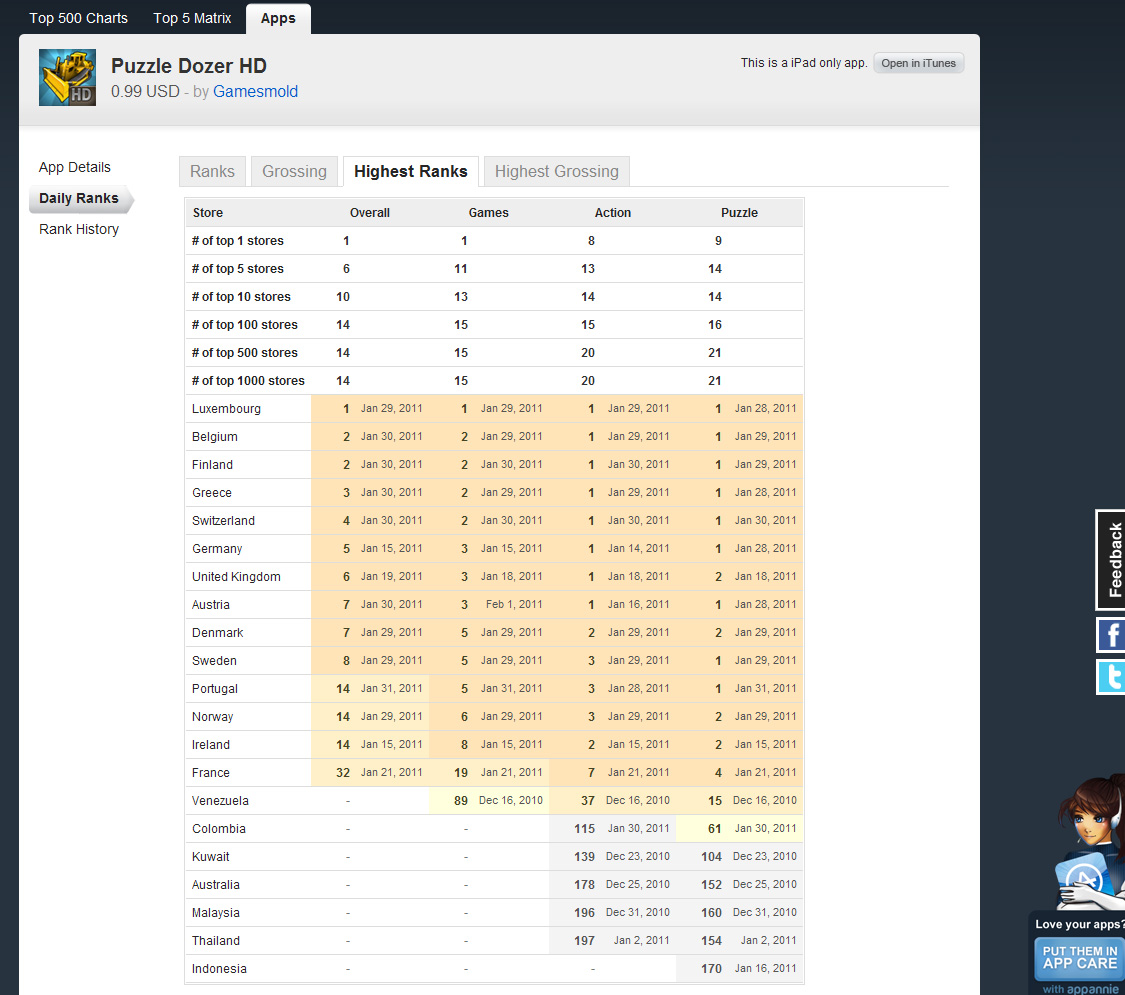
Task: Click the '# of top 10 stores' row label
Action: pos(241,297)
